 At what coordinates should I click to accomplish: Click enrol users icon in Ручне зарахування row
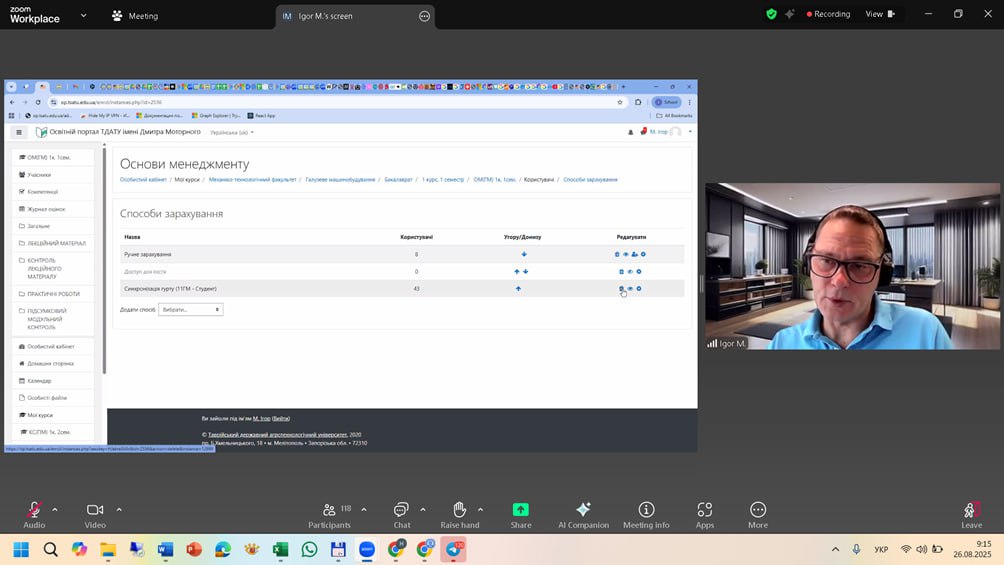634,255
